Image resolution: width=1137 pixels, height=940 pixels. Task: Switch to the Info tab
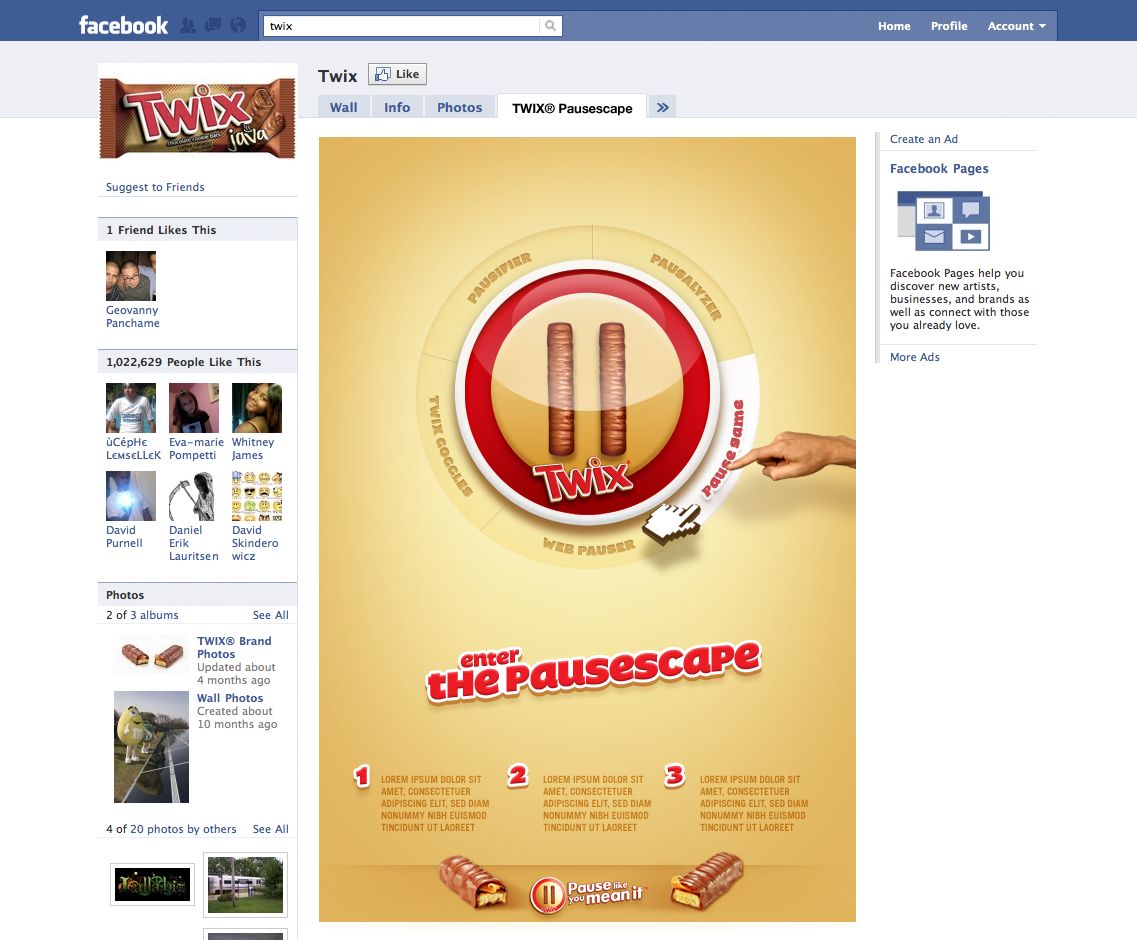397,107
